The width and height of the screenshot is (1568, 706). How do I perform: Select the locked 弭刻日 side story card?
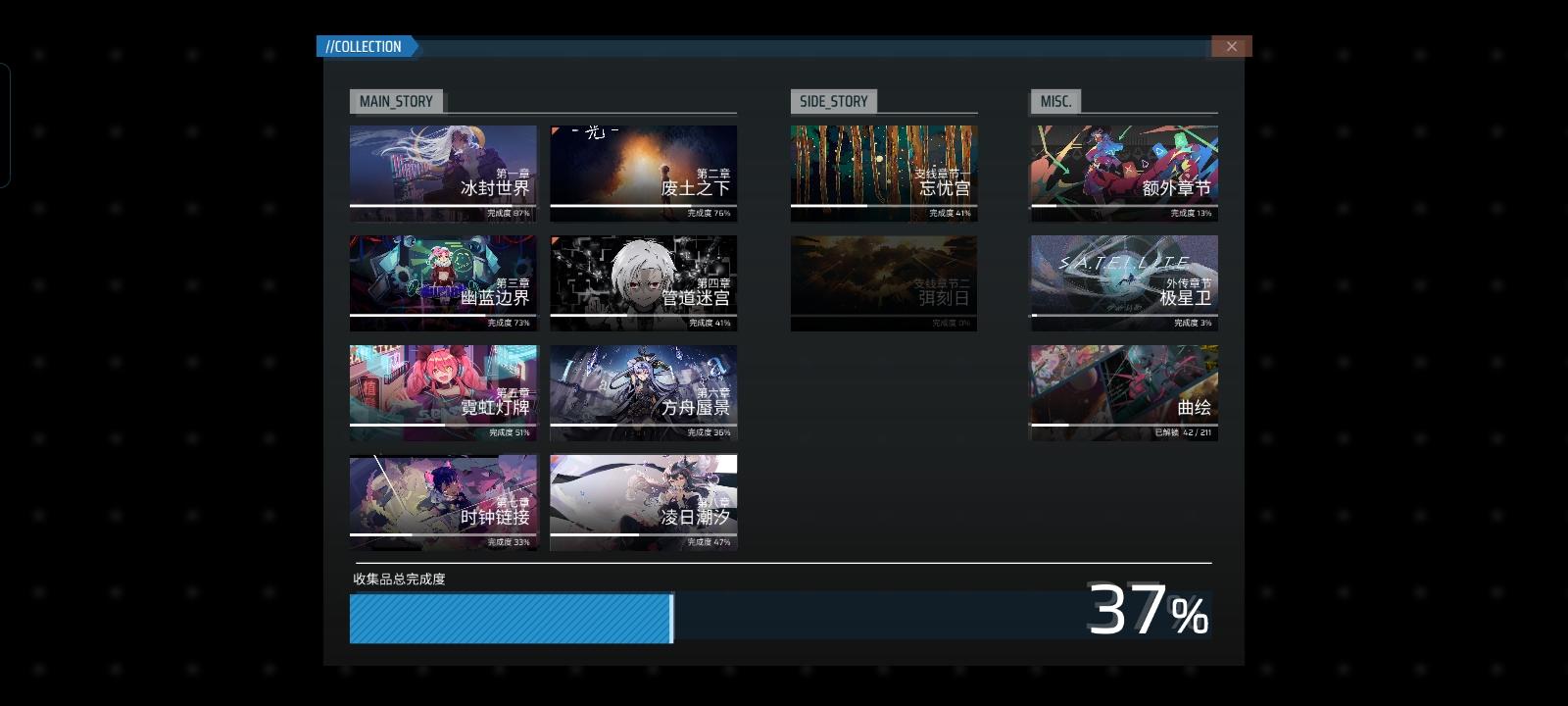(884, 283)
